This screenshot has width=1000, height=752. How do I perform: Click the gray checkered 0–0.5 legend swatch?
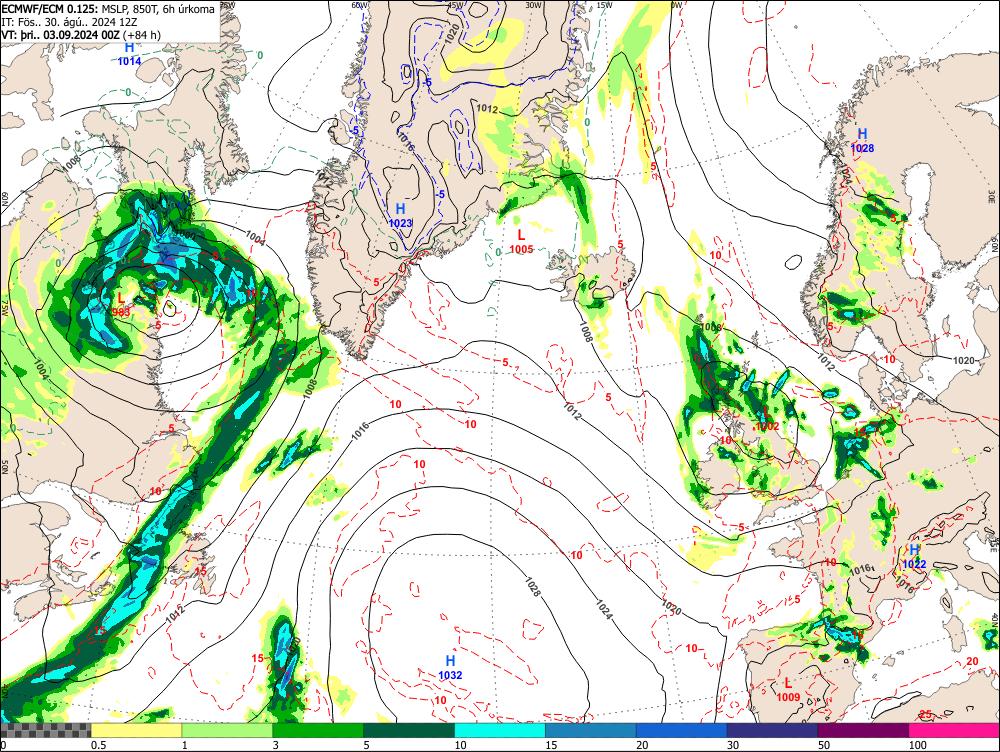pos(46,730)
